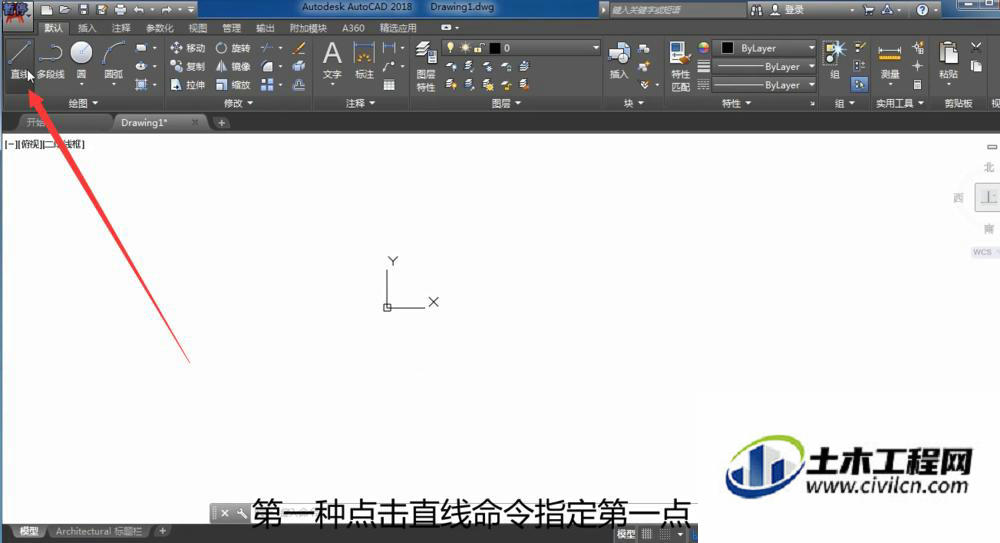Toggle snap mode in status bar
The width and height of the screenshot is (1000, 543).
(x=665, y=534)
